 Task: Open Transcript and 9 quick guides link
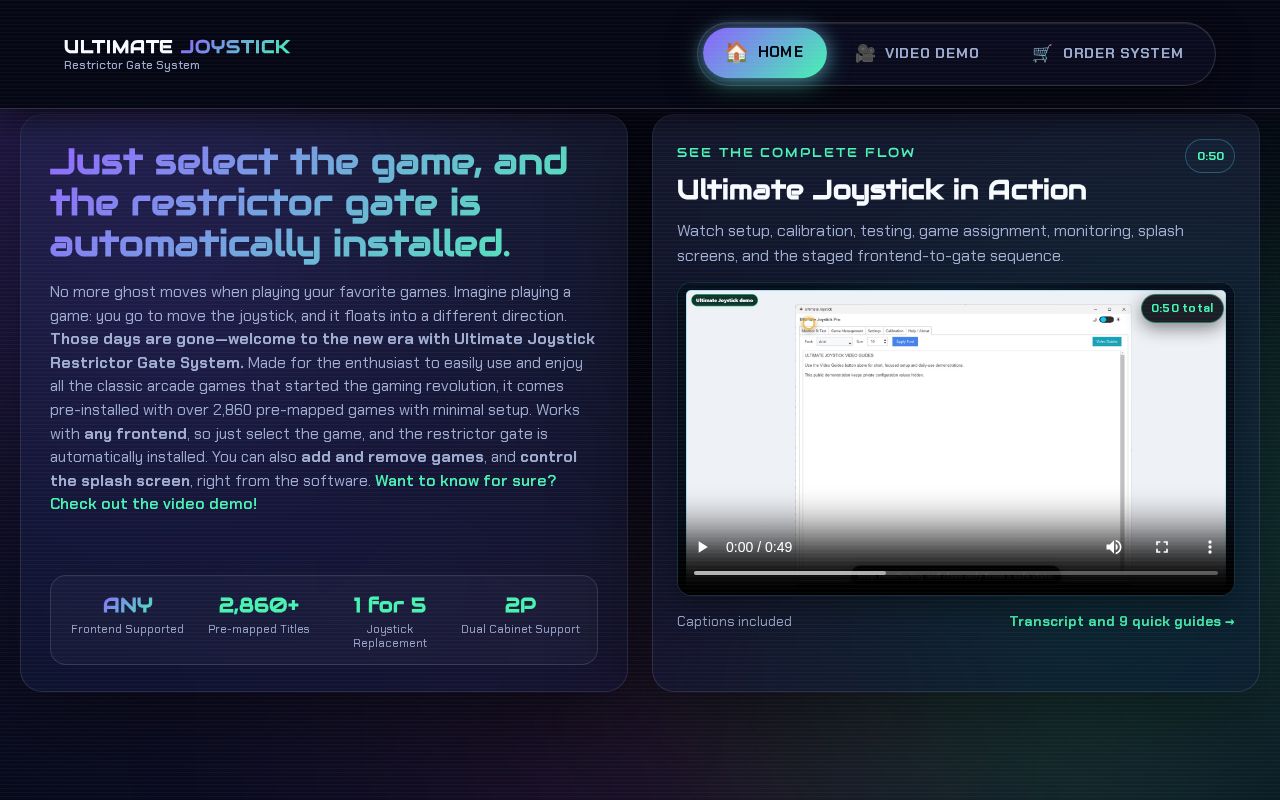[x=1122, y=621]
